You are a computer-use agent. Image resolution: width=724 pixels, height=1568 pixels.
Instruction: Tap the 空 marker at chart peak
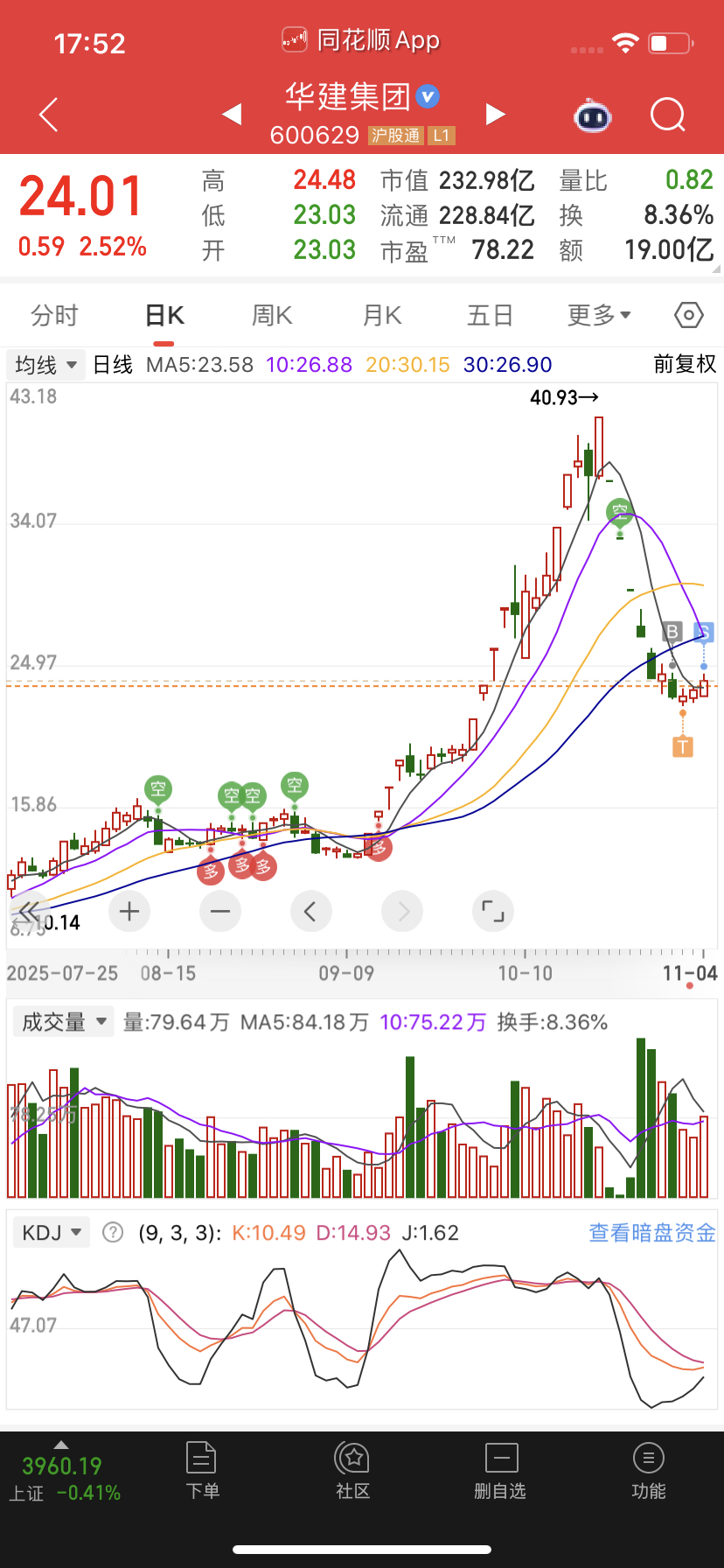click(x=620, y=511)
